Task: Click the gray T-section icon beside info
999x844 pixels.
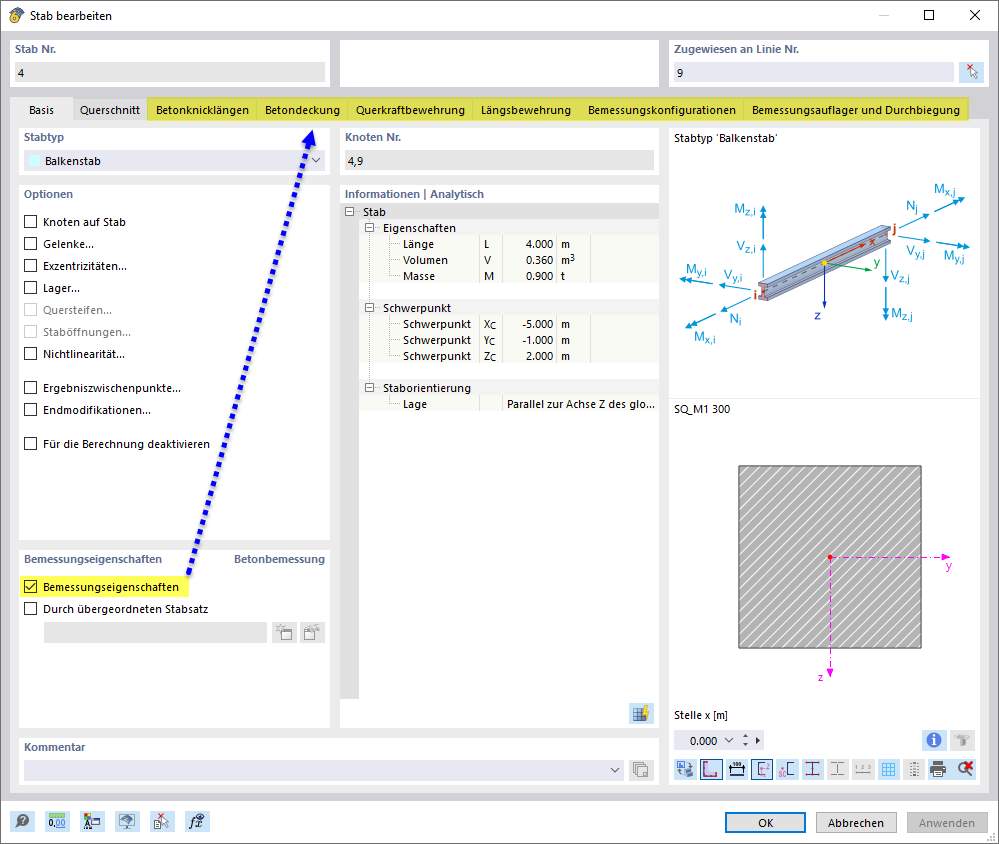Action: [x=962, y=740]
